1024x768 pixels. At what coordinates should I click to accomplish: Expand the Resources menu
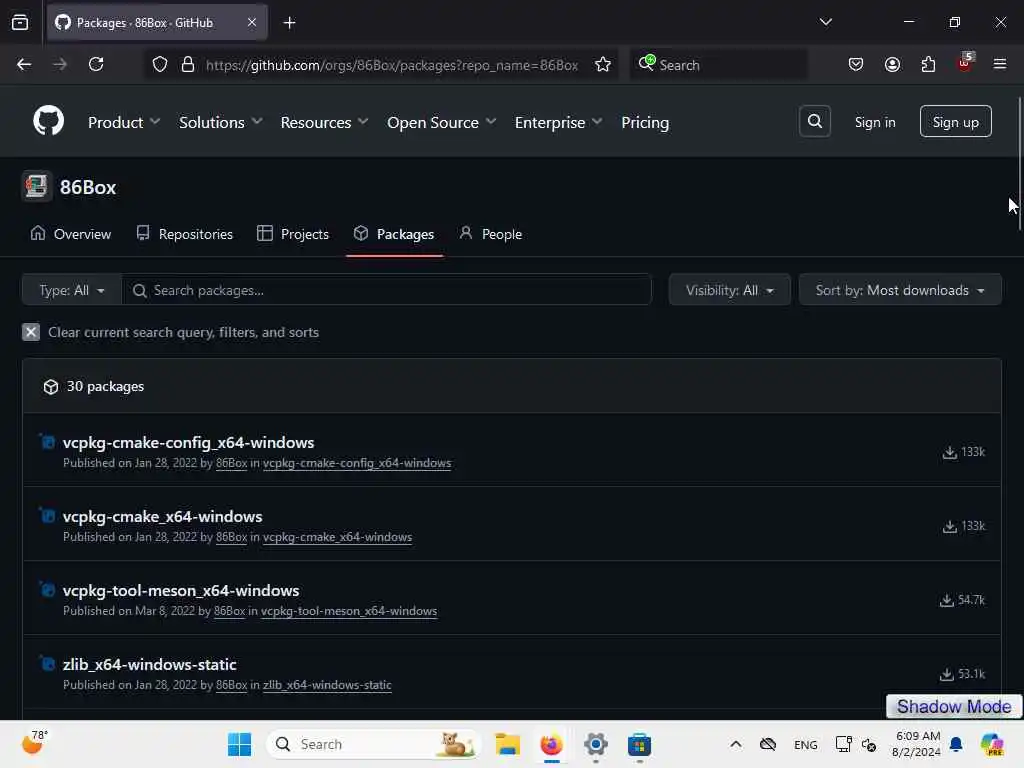click(x=325, y=123)
